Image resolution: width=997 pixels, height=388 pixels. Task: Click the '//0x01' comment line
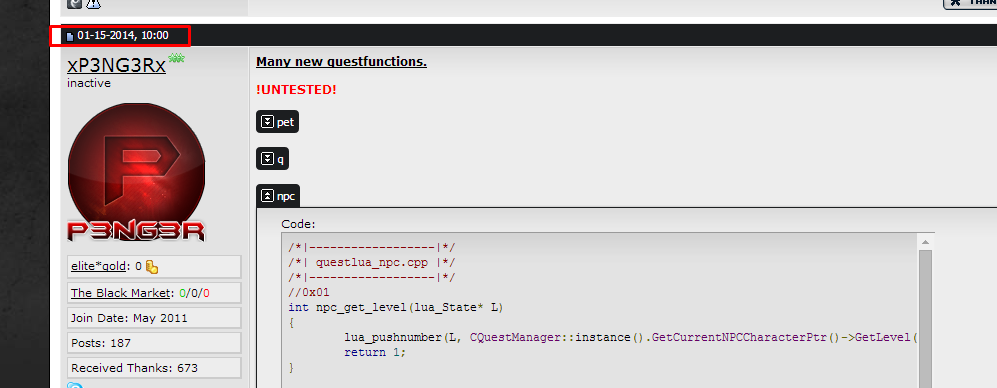309,293
